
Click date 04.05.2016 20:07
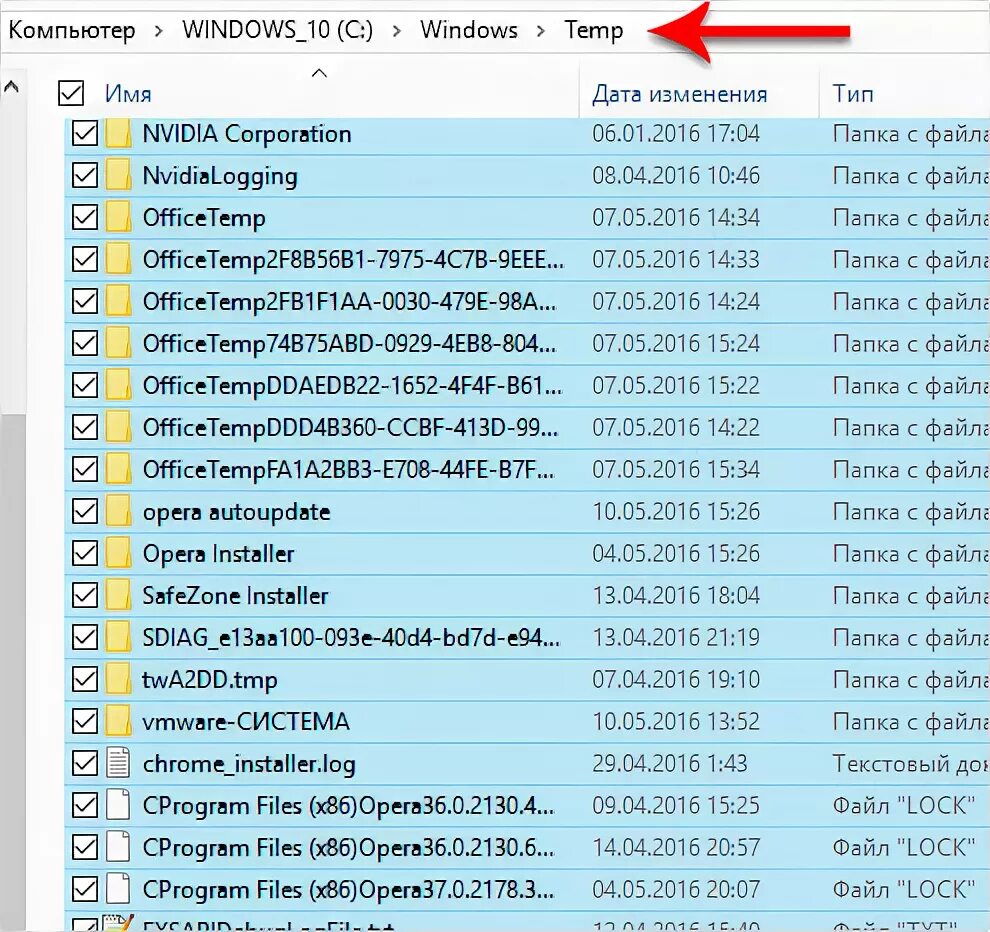click(676, 890)
